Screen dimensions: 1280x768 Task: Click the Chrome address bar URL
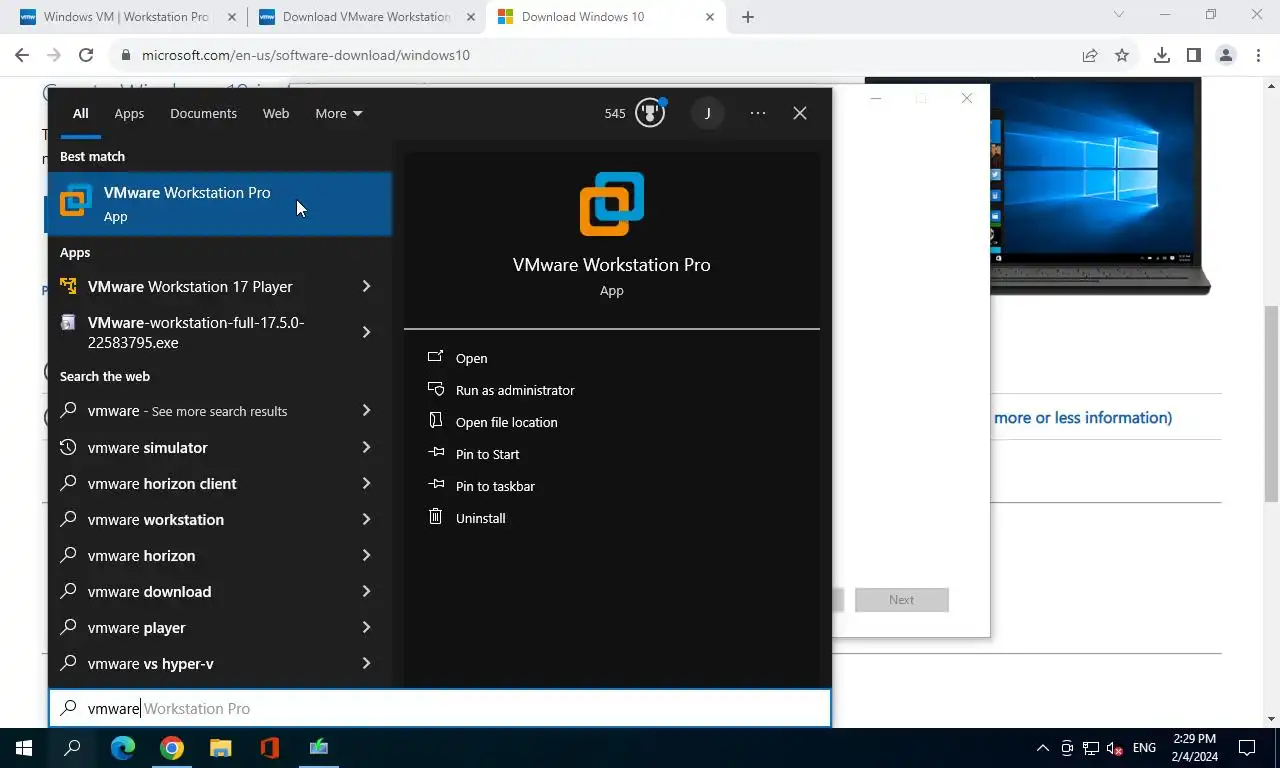[306, 55]
